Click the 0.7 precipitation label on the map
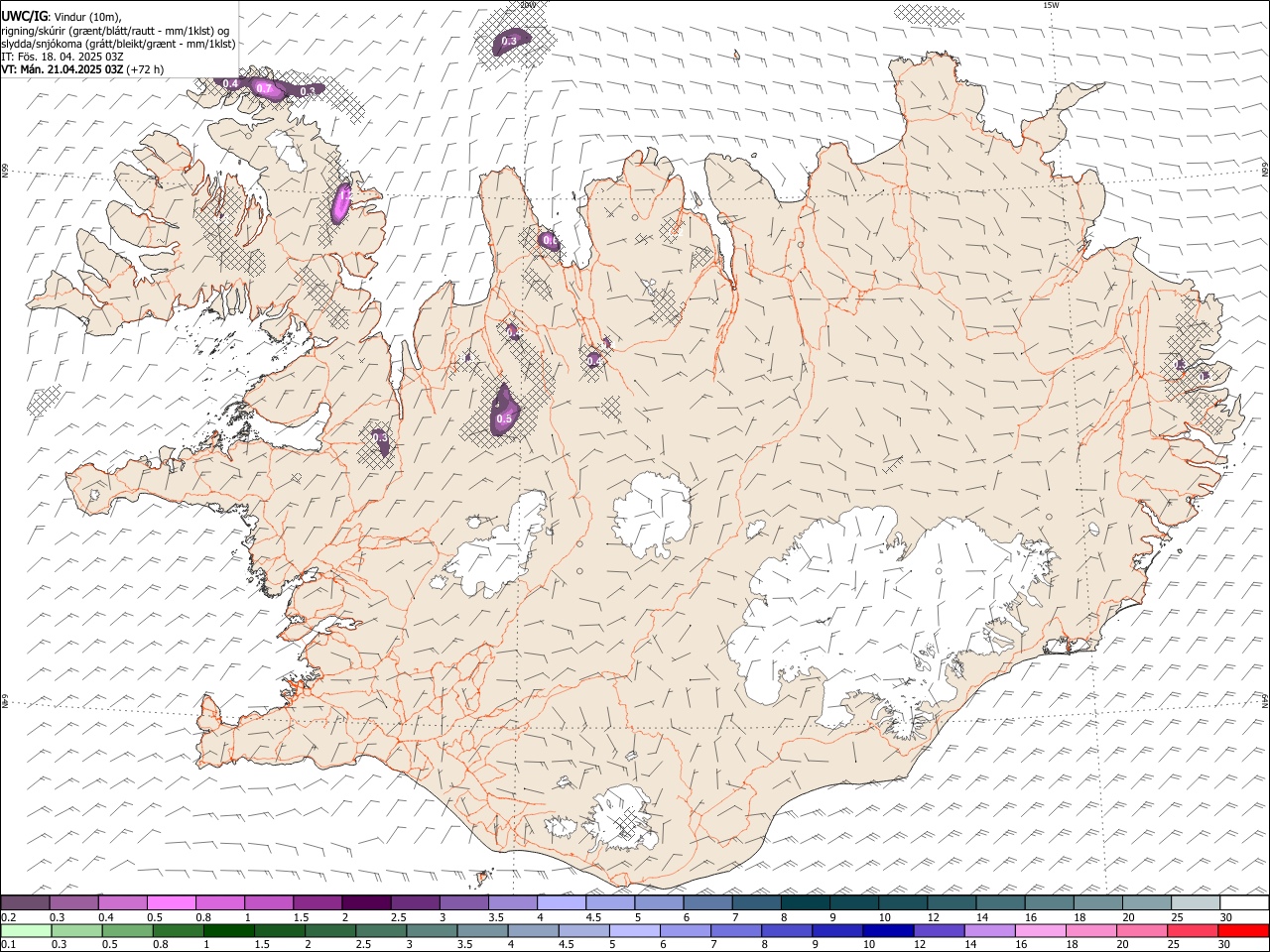 click(x=264, y=89)
